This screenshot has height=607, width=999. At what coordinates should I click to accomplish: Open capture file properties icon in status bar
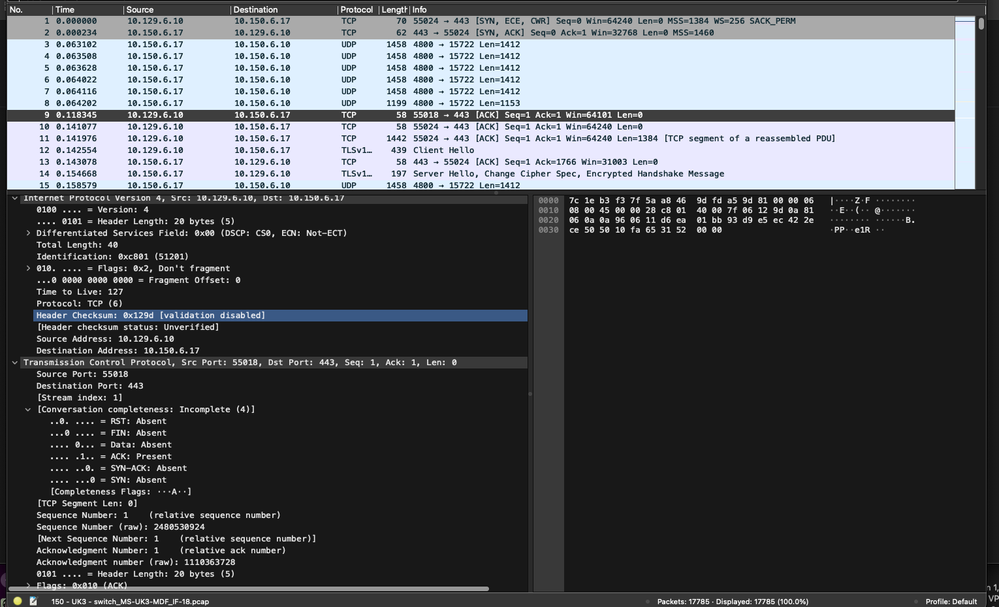33,601
